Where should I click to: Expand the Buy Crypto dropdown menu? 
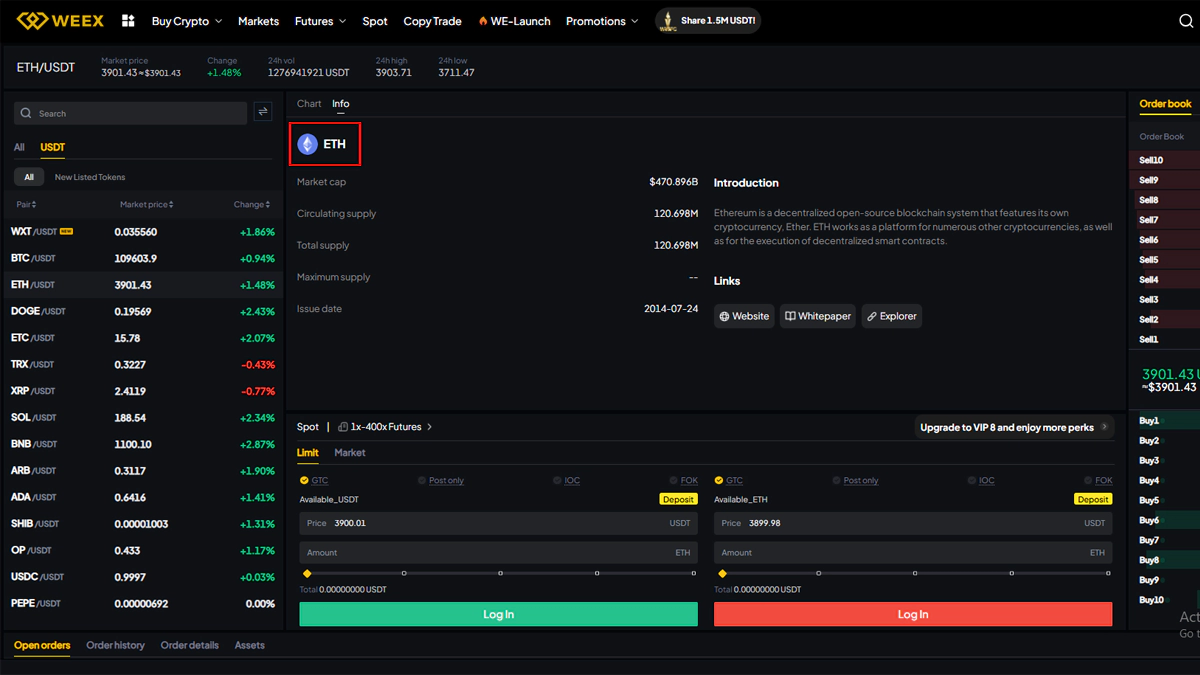(x=186, y=21)
